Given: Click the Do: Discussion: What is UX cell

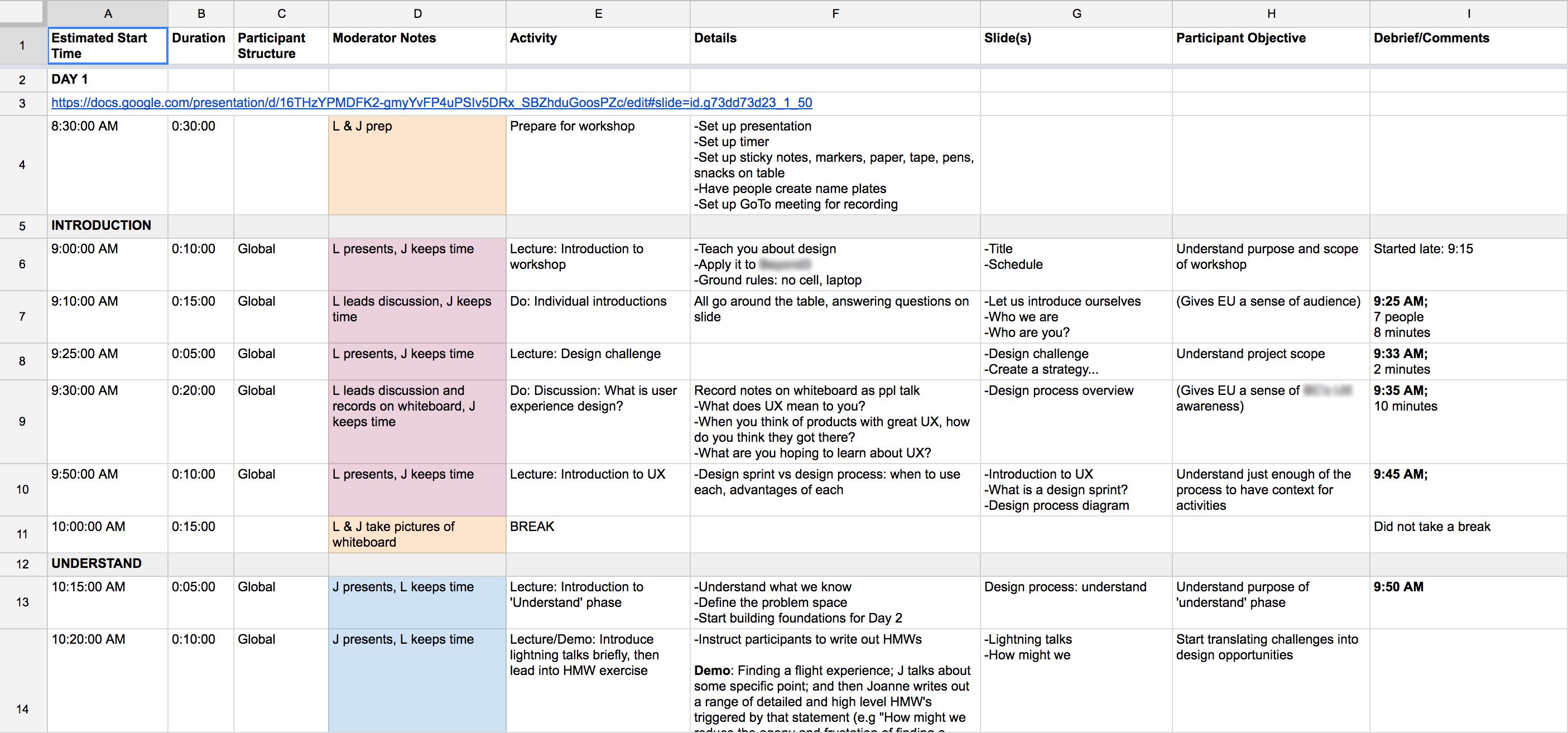Looking at the screenshot, I should pyautogui.click(x=598, y=422).
